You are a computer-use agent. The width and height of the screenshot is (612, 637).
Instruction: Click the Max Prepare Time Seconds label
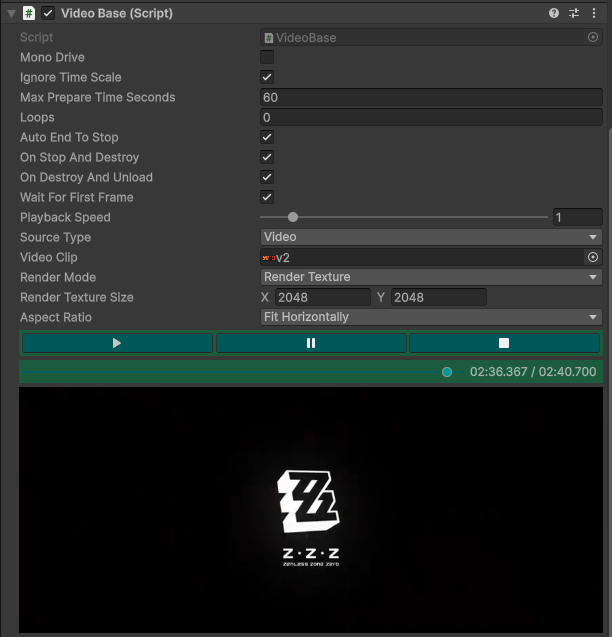pos(98,98)
